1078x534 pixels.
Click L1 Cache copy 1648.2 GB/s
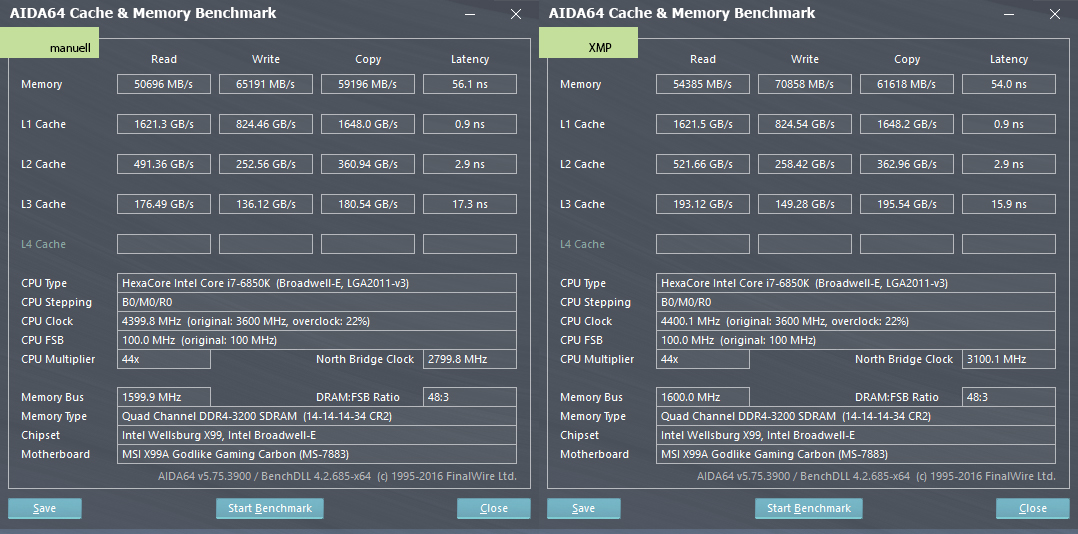(907, 124)
